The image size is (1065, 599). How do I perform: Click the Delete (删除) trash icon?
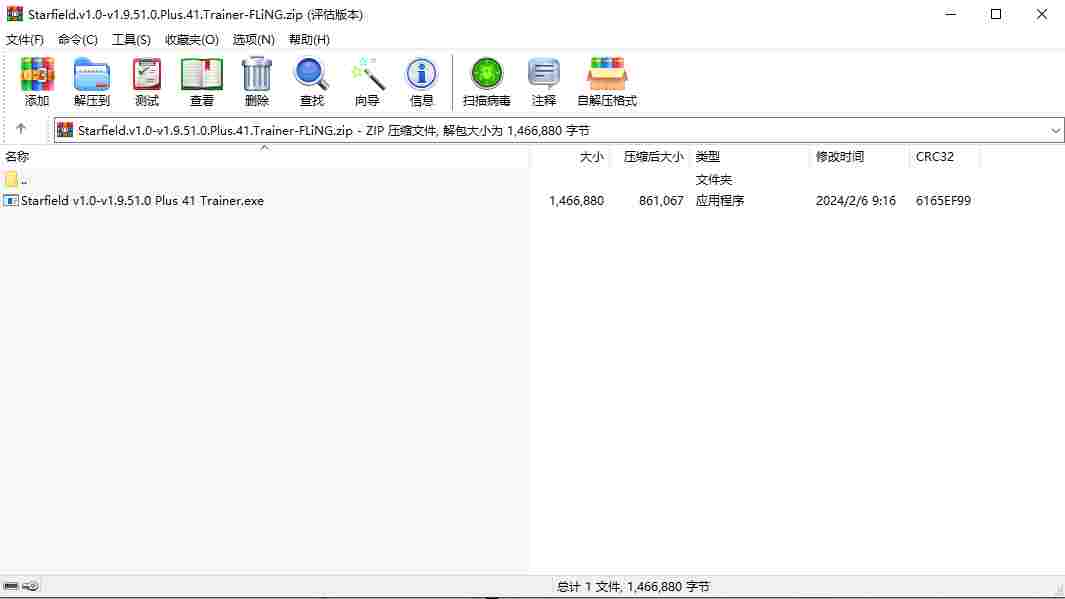pos(257,81)
